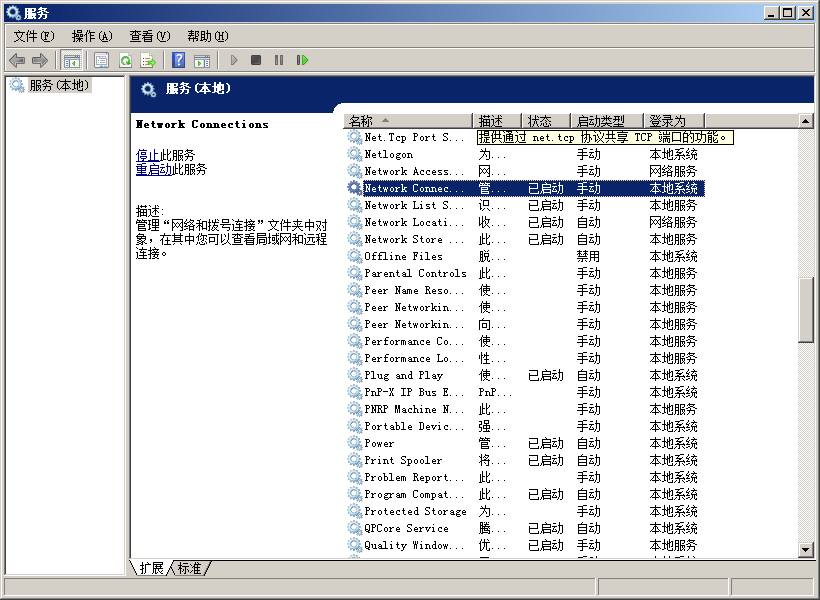Click the Back navigation arrow icon
The height and width of the screenshot is (600, 820).
tap(17, 60)
